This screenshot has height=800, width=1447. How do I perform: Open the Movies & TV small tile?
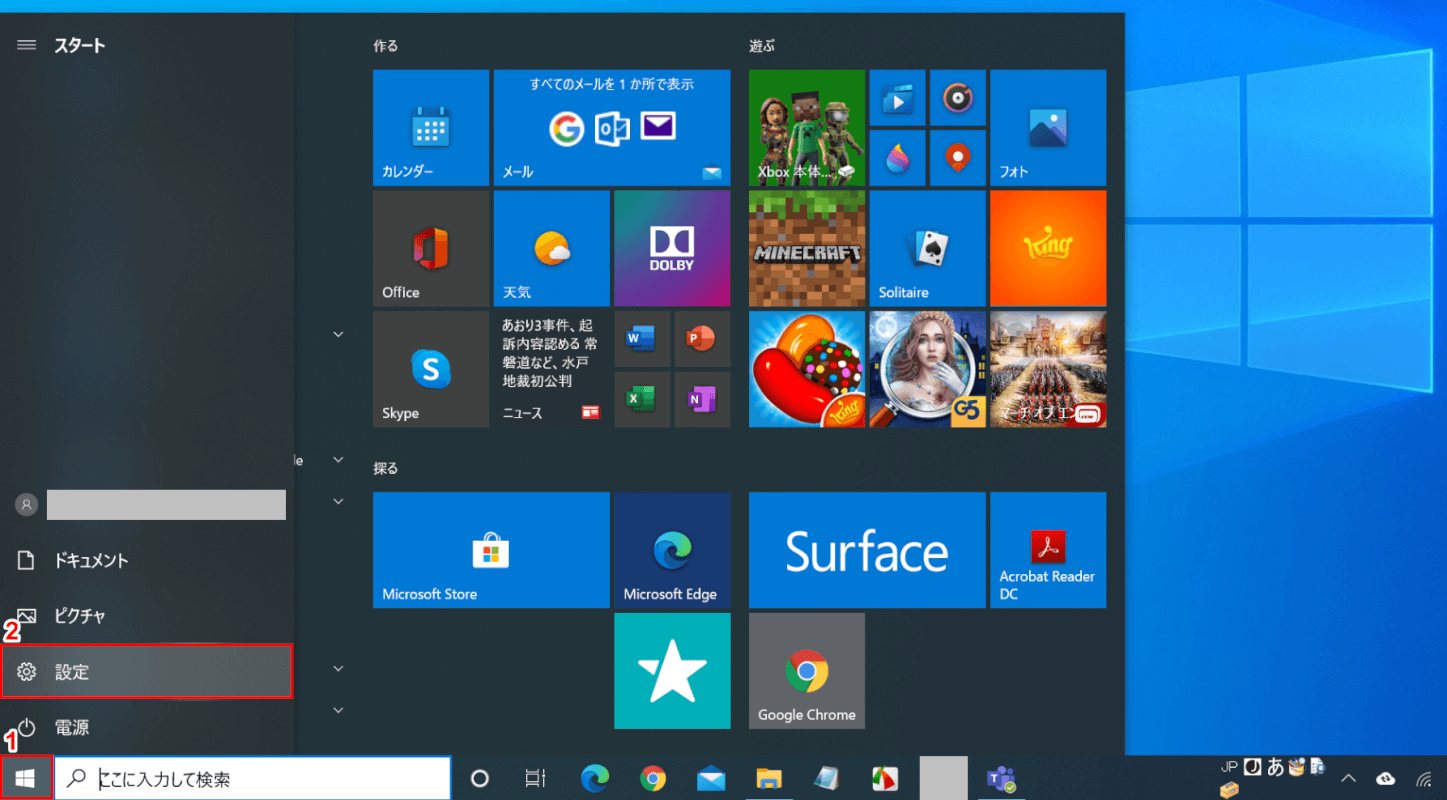click(x=897, y=98)
